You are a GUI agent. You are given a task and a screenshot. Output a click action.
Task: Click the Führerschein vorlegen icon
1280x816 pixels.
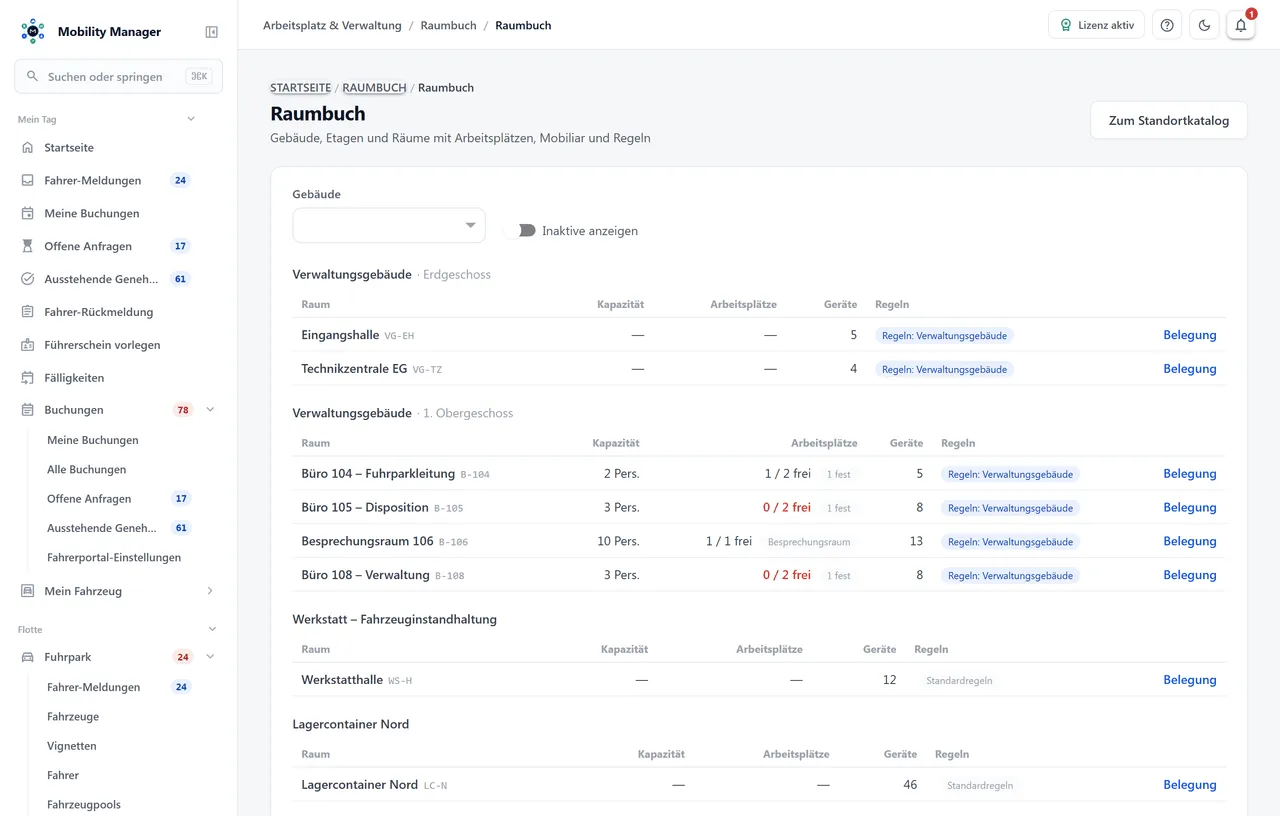[28, 345]
